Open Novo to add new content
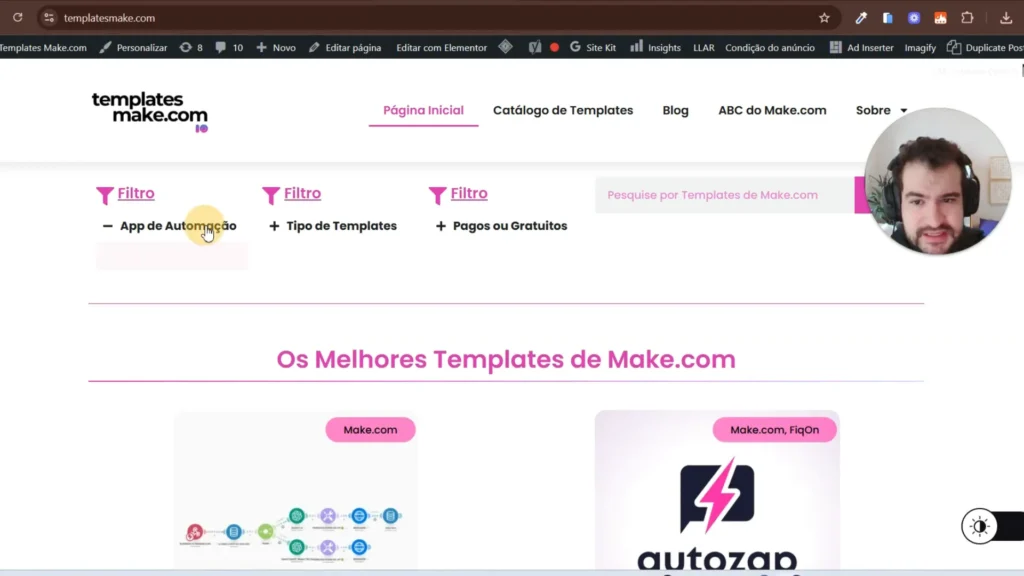The width and height of the screenshot is (1024, 576). (x=276, y=48)
